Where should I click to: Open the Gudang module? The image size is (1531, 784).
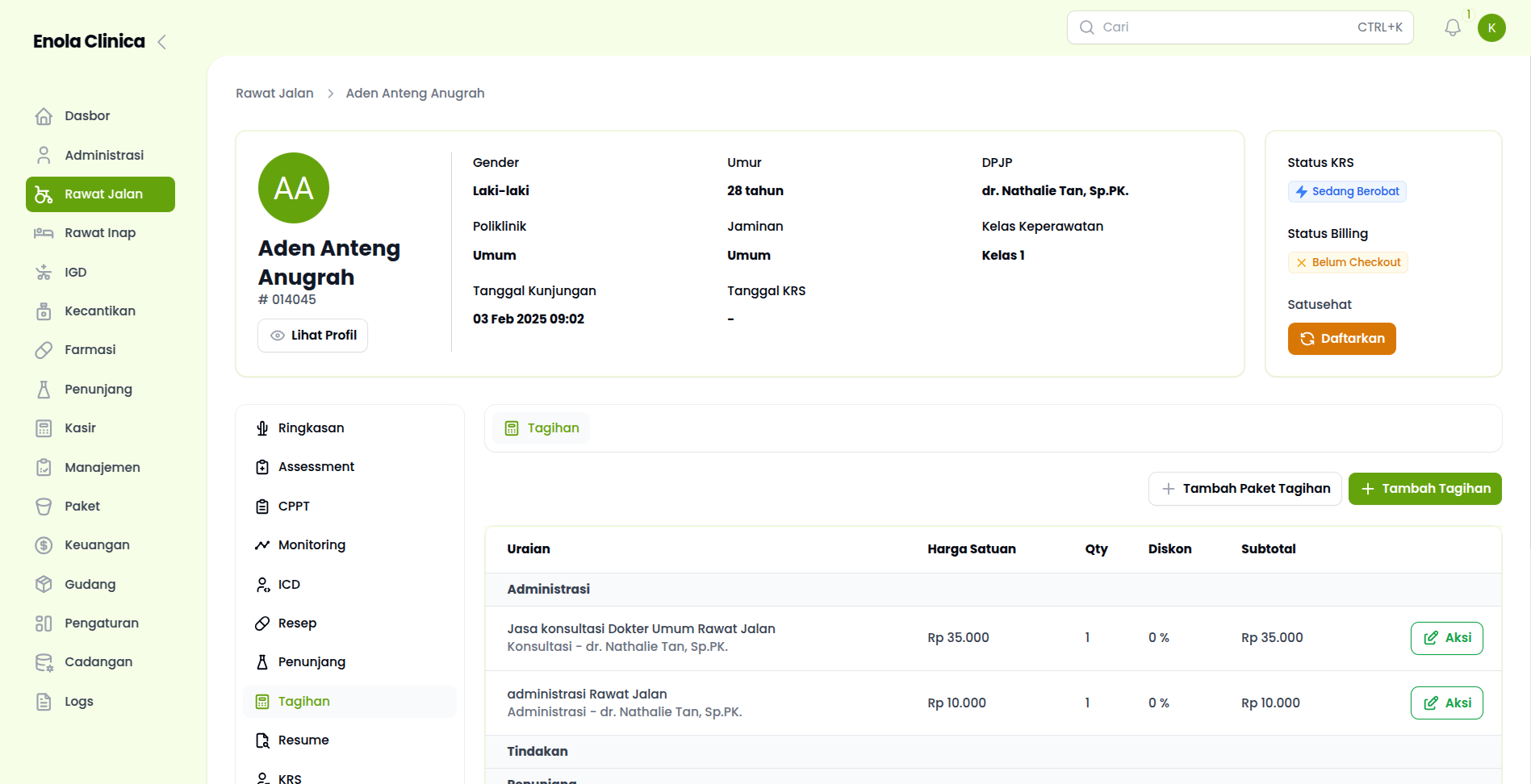pyautogui.click(x=90, y=585)
